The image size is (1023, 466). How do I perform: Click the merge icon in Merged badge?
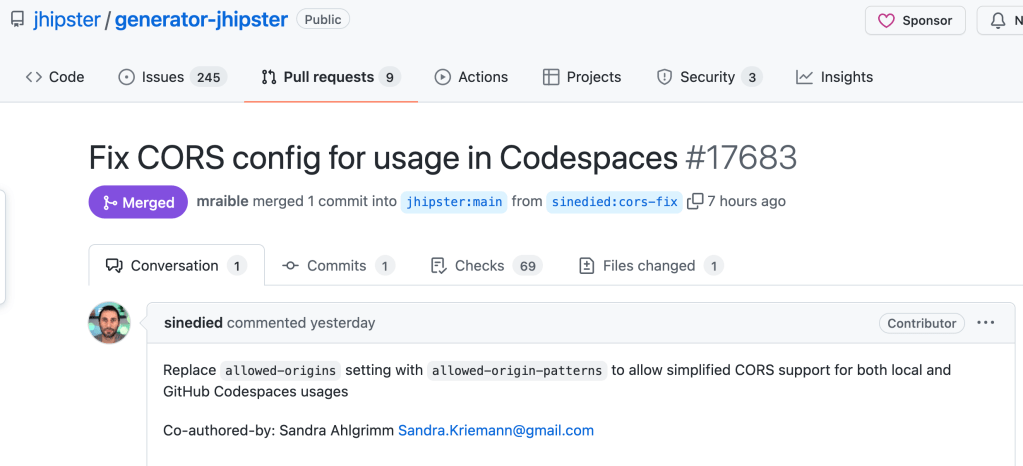point(110,203)
